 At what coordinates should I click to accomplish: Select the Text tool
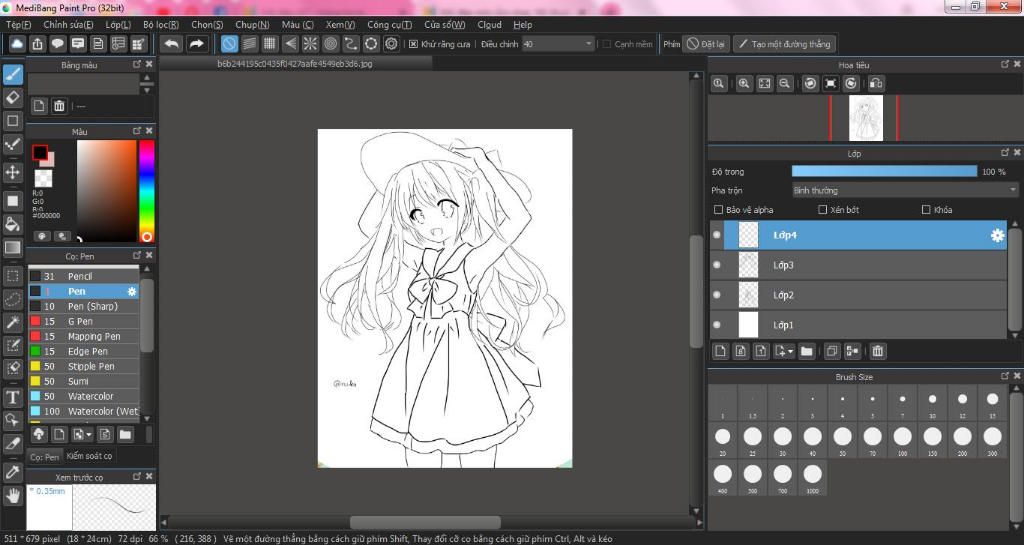13,397
